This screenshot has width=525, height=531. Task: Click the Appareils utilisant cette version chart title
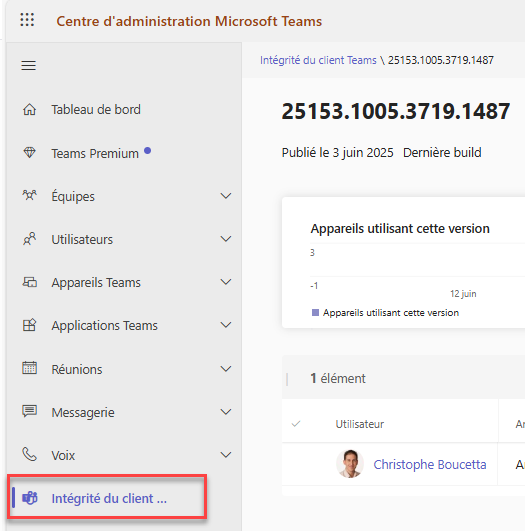click(400, 229)
